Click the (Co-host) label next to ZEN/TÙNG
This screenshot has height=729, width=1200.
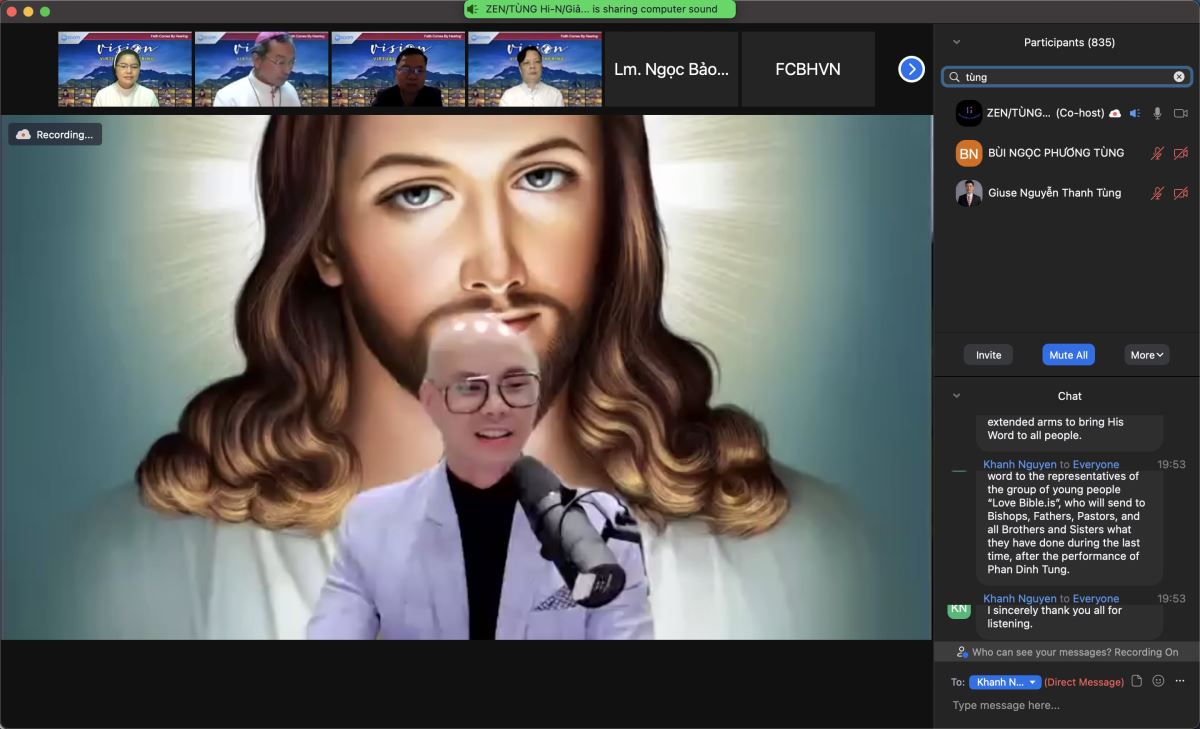(1080, 113)
